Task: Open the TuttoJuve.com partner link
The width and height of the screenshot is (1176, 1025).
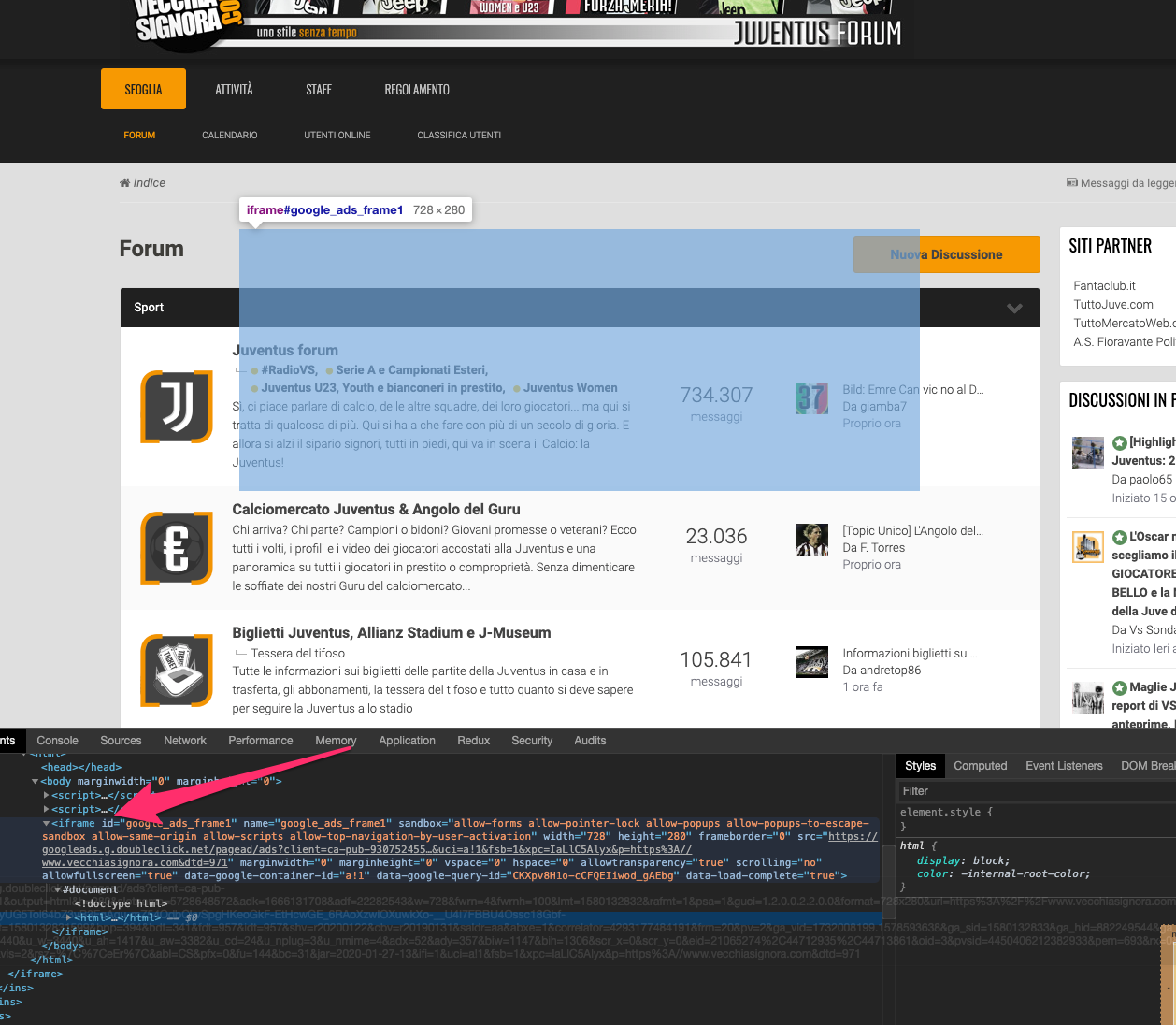Action: [x=1113, y=305]
